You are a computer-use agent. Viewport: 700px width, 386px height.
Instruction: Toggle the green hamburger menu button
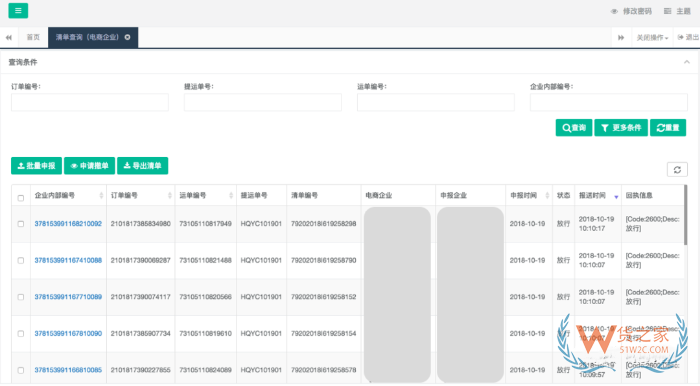pyautogui.click(x=18, y=10)
